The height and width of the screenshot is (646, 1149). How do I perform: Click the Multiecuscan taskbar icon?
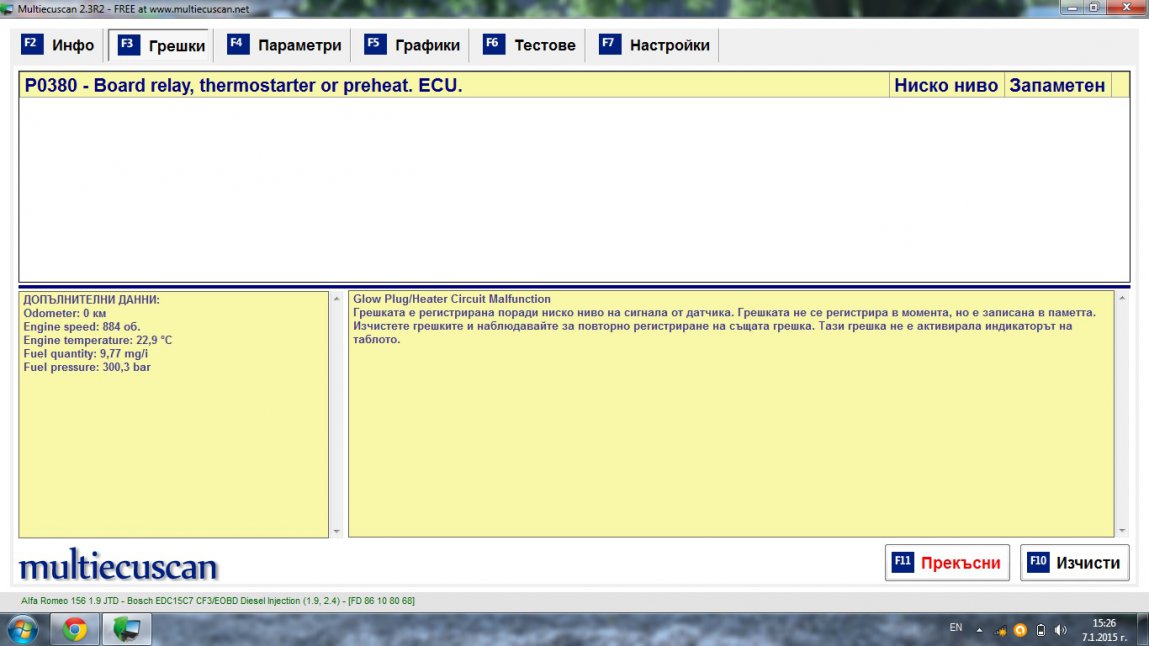127,630
